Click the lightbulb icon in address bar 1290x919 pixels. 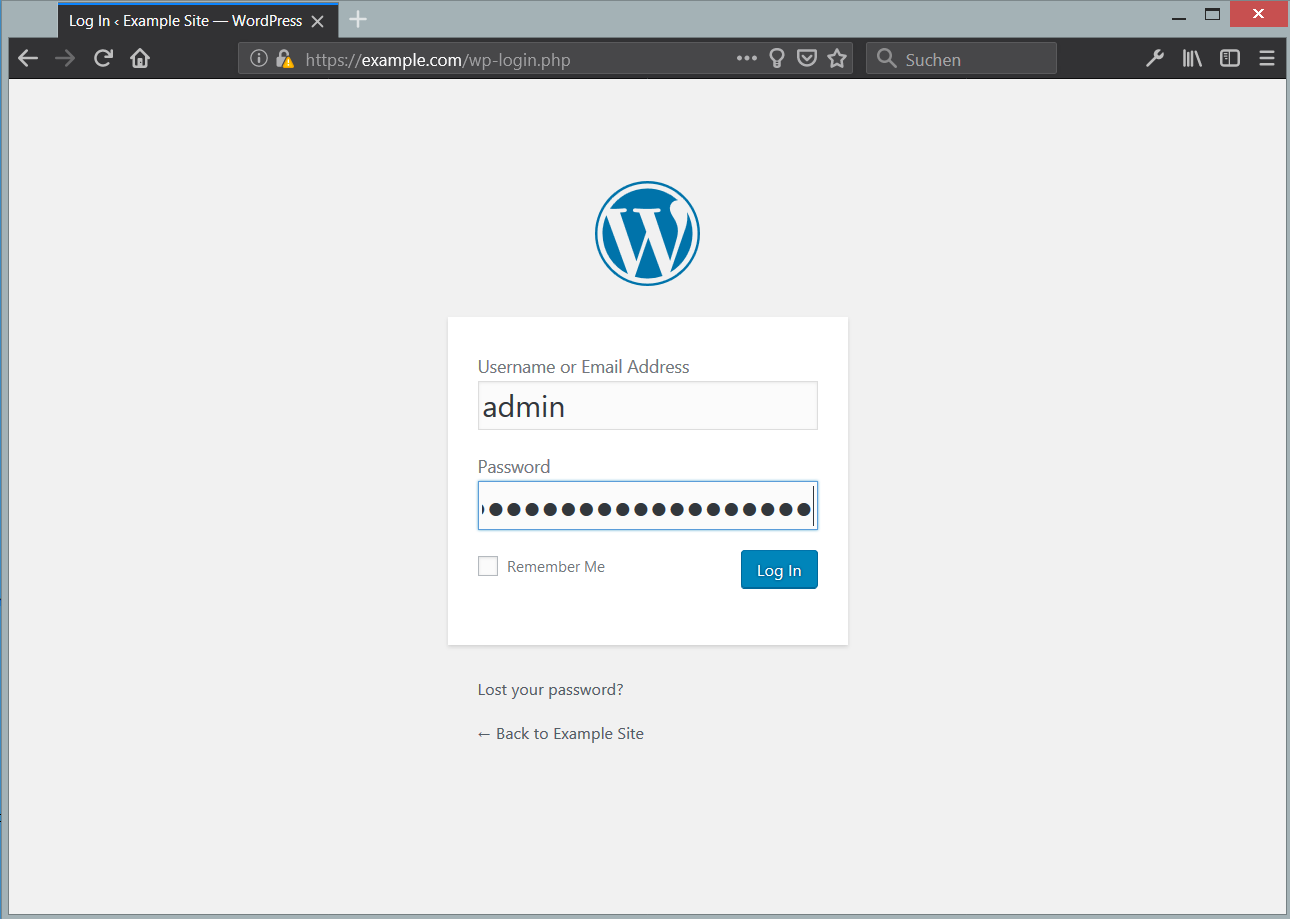776,59
